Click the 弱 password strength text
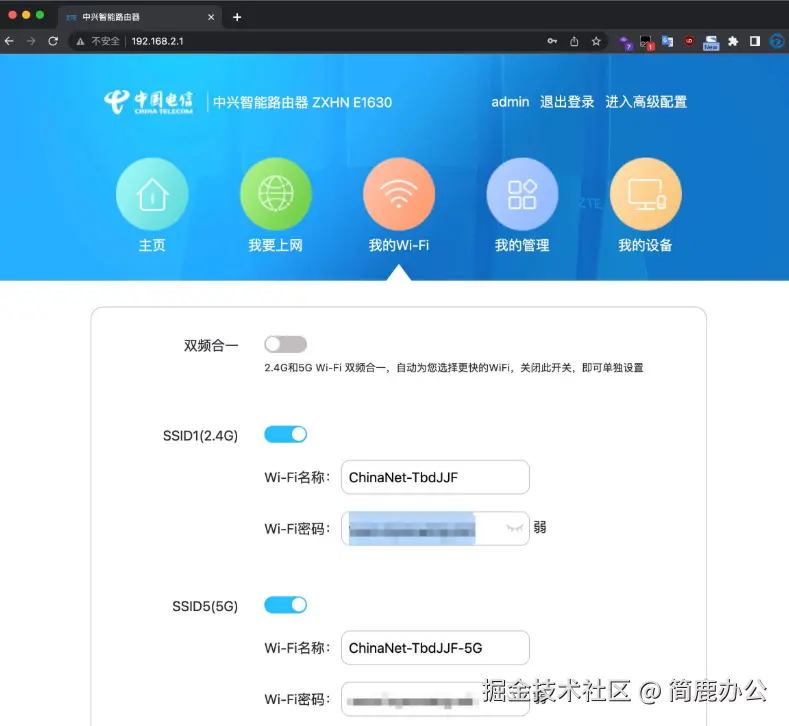This screenshot has height=726, width=789. 540,527
